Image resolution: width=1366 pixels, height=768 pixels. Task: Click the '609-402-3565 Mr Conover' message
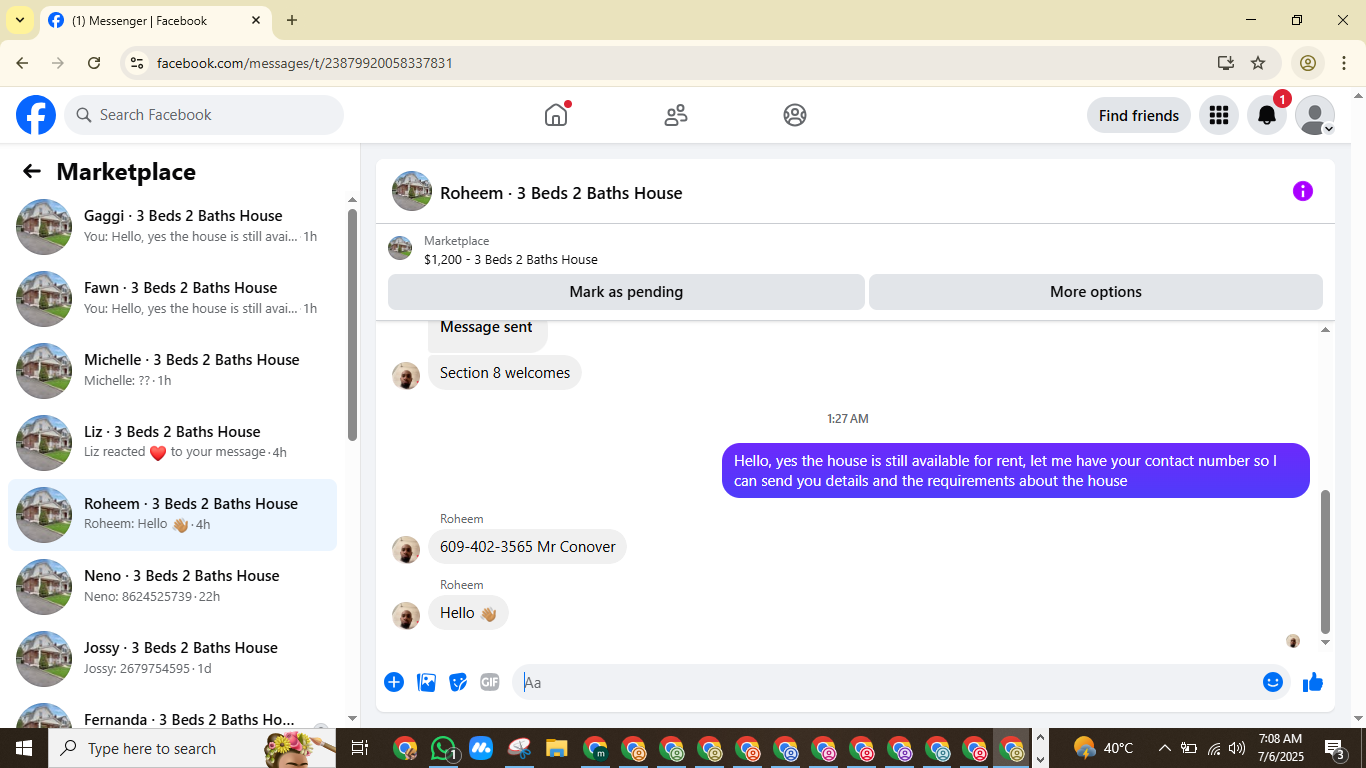pos(528,547)
